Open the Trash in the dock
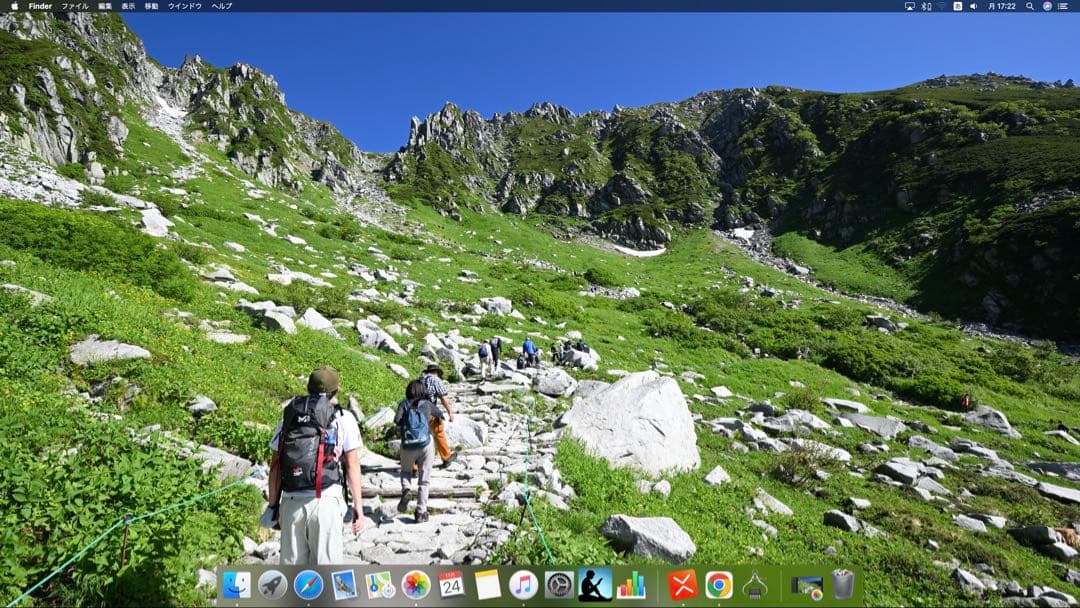This screenshot has height=608, width=1080. pyautogui.click(x=843, y=585)
